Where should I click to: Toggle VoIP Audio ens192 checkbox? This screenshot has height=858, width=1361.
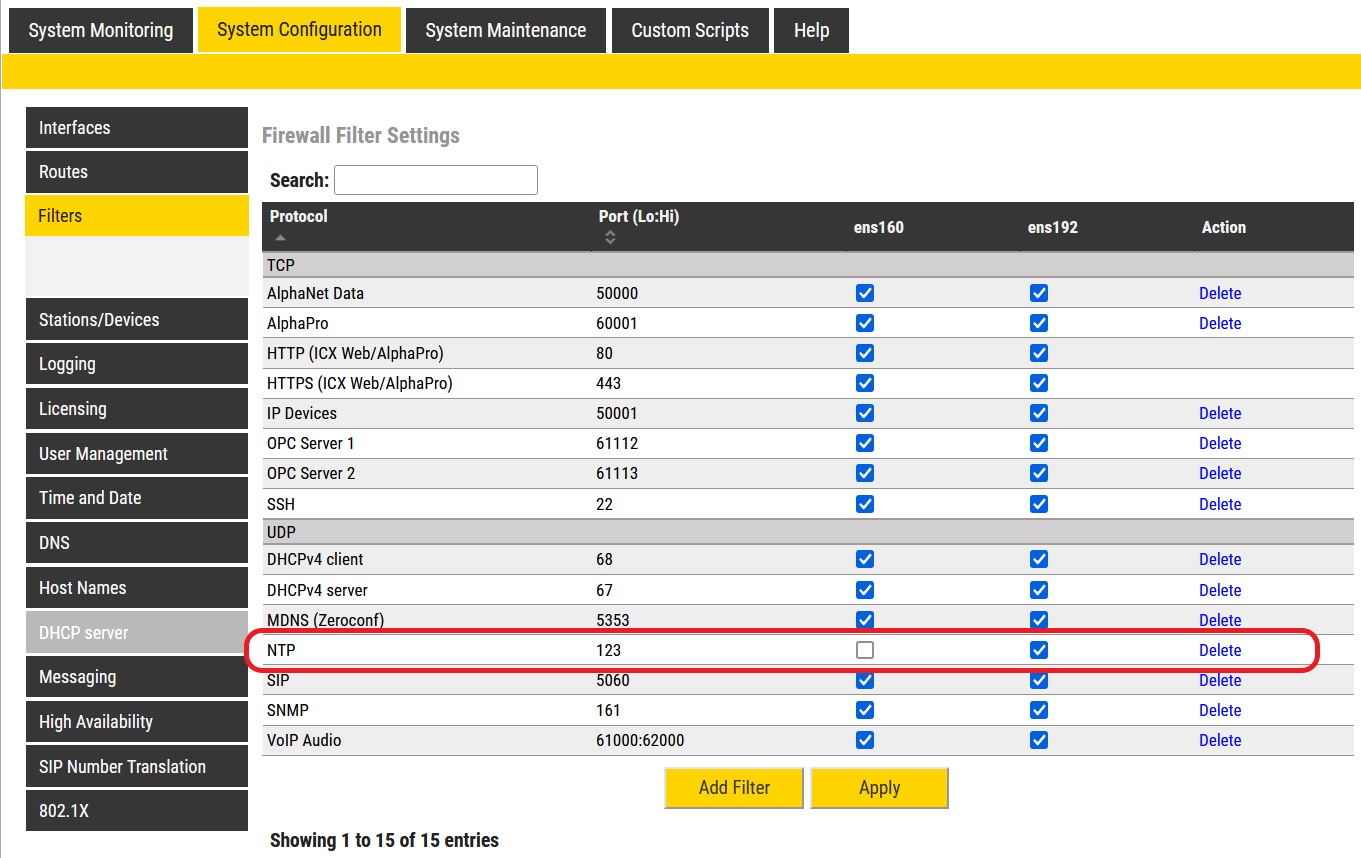[x=1039, y=740]
